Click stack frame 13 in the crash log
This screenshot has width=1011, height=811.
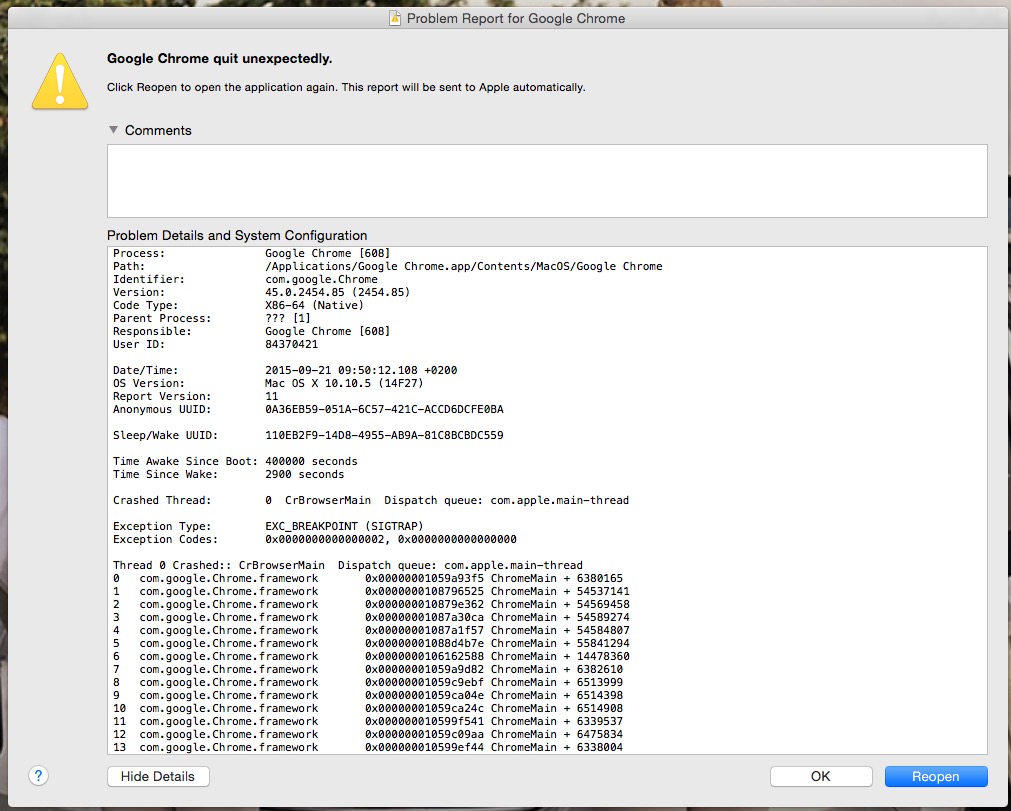click(368, 747)
